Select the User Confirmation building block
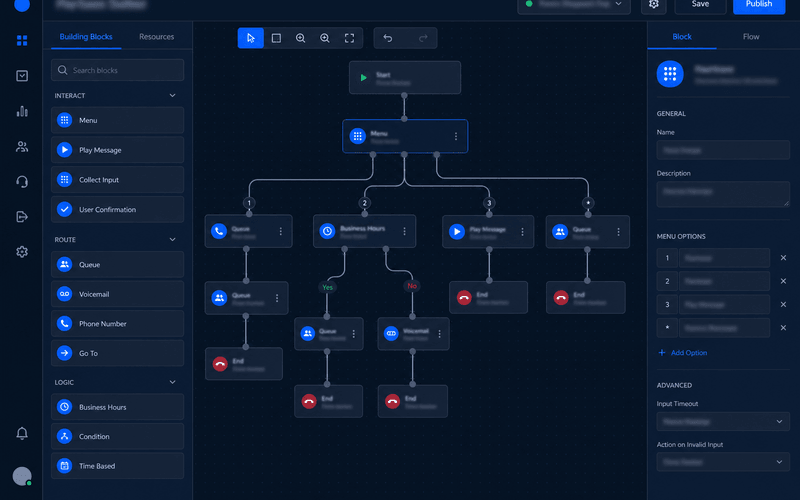This screenshot has height=500, width=800. [117, 209]
